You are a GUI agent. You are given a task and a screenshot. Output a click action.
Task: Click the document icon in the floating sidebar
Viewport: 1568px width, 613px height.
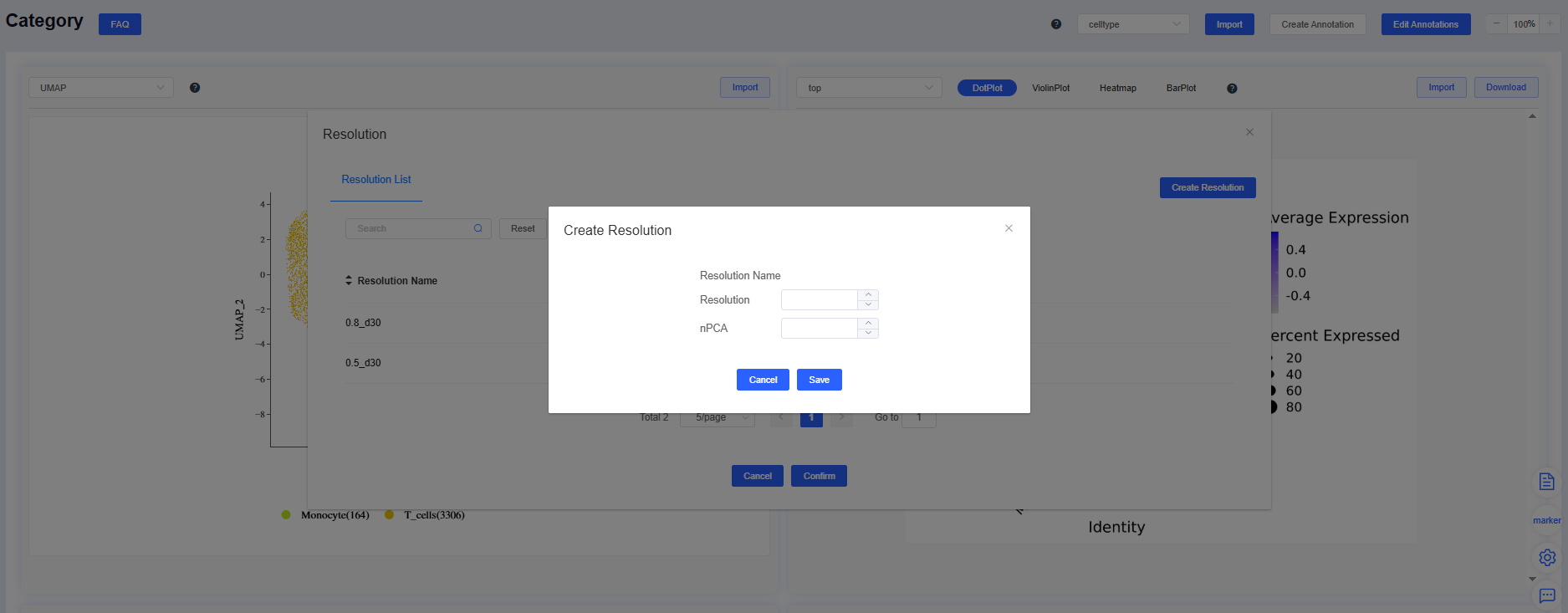point(1546,482)
